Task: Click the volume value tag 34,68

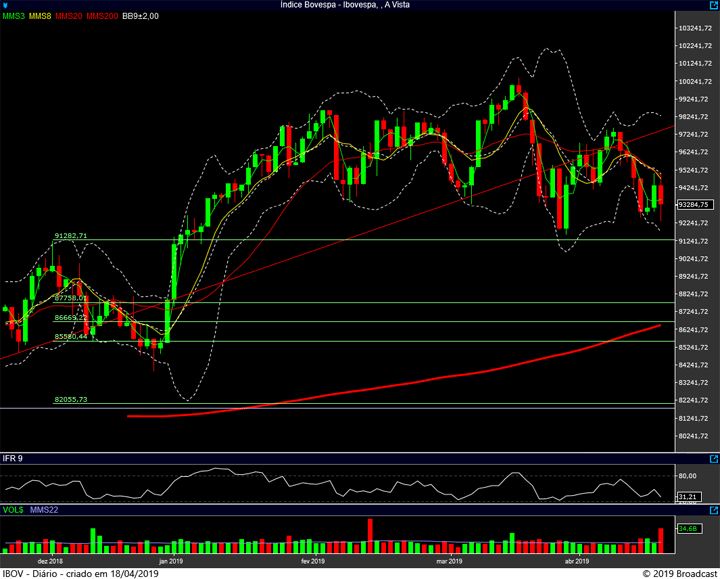Action: click(x=687, y=528)
